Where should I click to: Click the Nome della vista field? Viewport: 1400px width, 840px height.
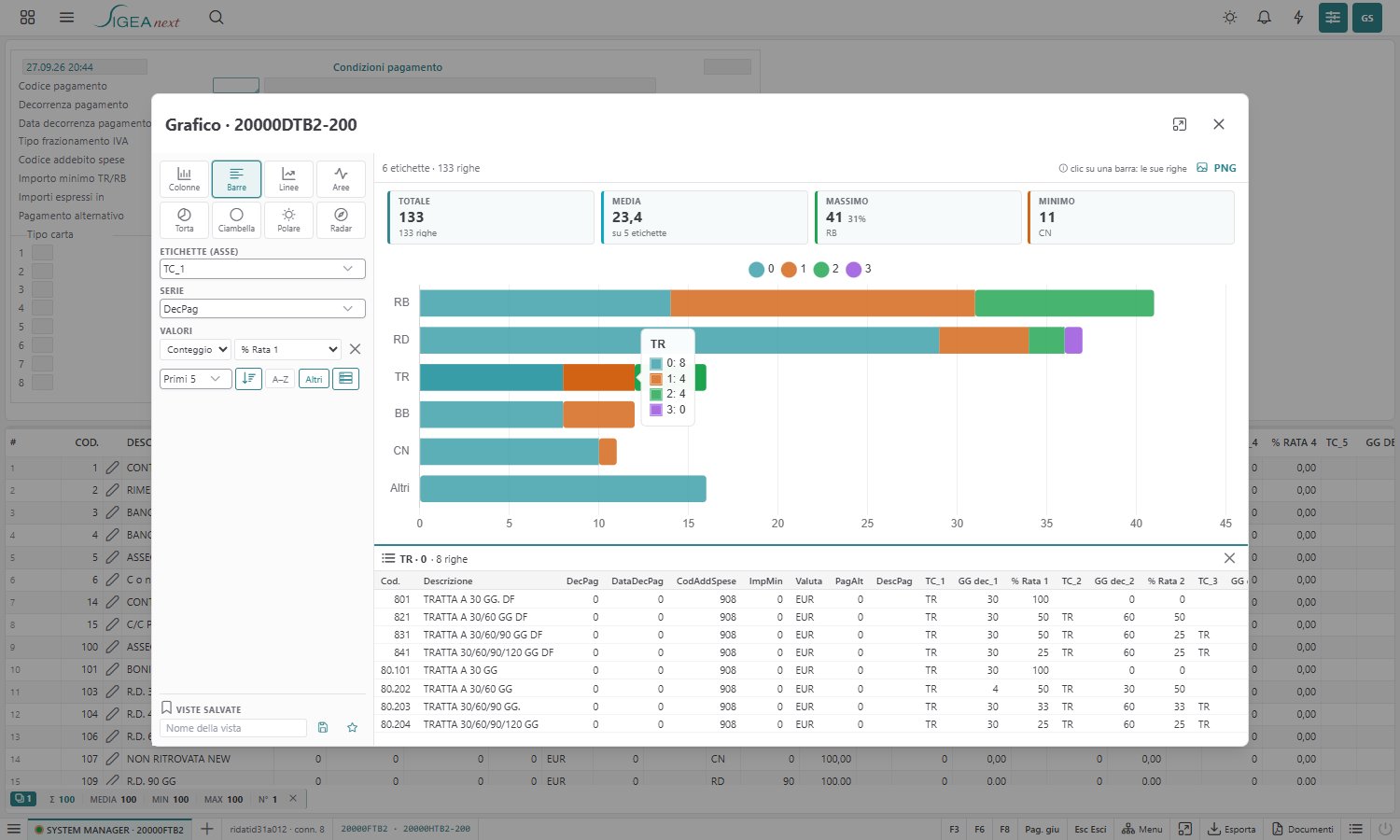pyautogui.click(x=233, y=728)
